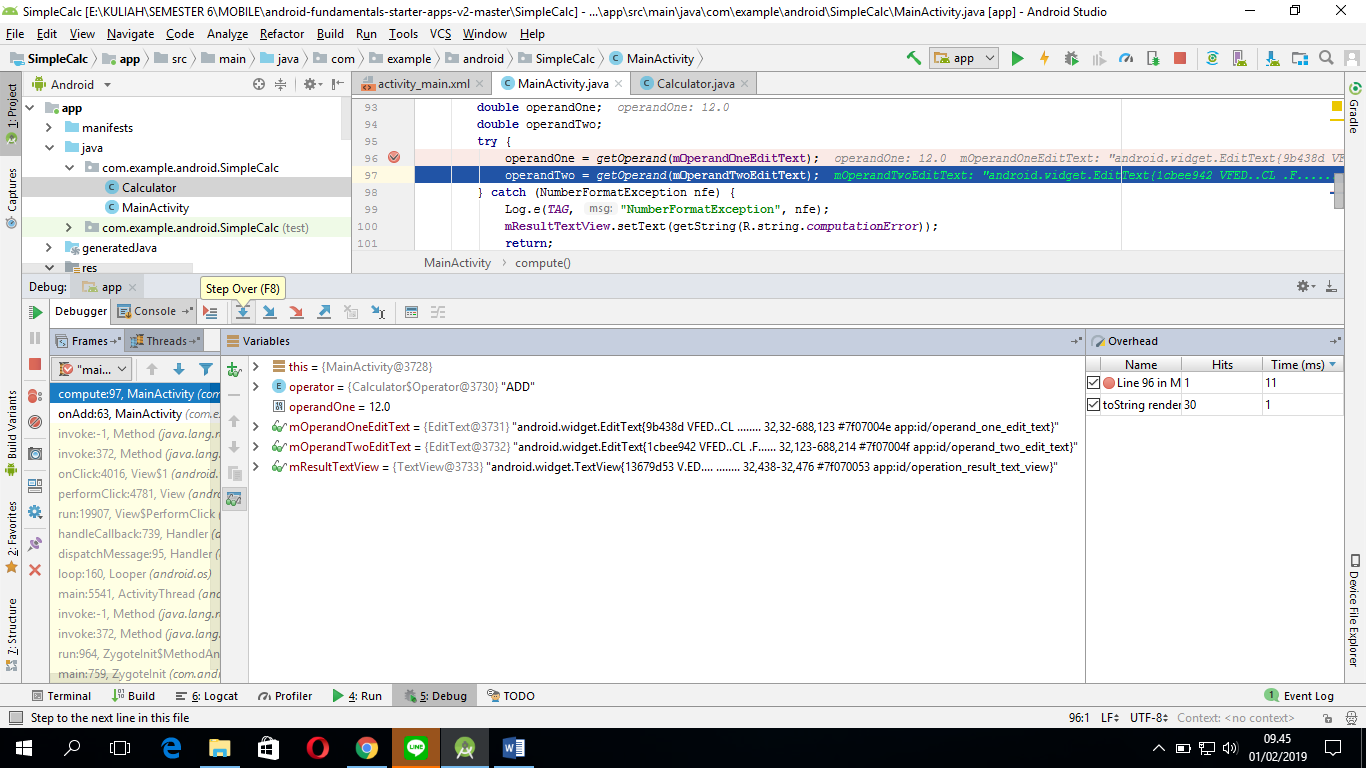
Task: Expand the 'this' variable node
Action: point(256,367)
